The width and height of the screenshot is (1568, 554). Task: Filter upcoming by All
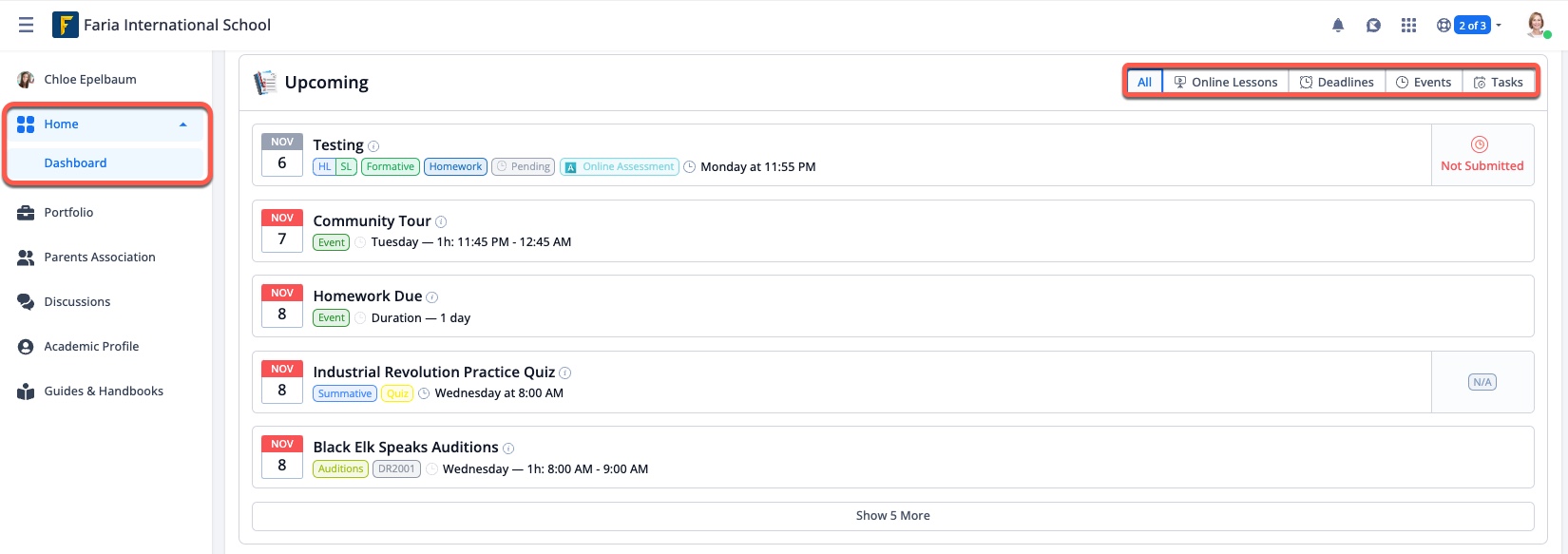(1144, 83)
